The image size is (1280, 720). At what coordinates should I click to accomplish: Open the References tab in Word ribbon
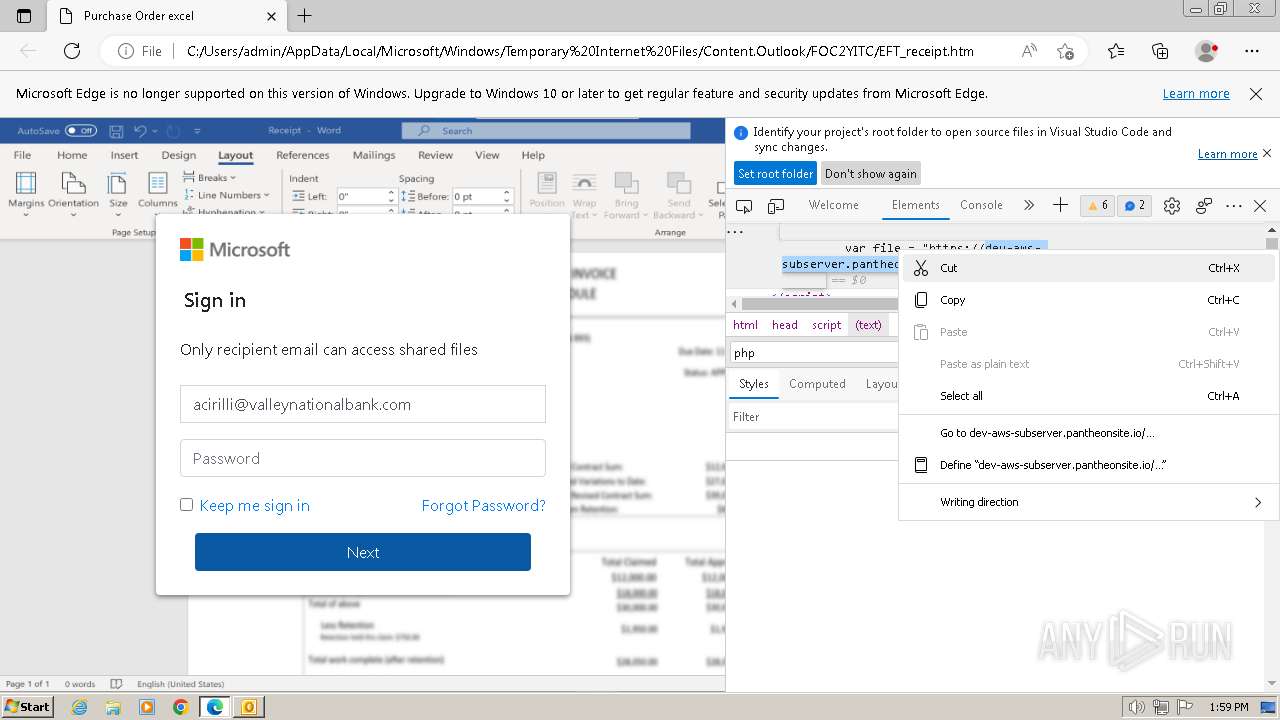pyautogui.click(x=302, y=155)
